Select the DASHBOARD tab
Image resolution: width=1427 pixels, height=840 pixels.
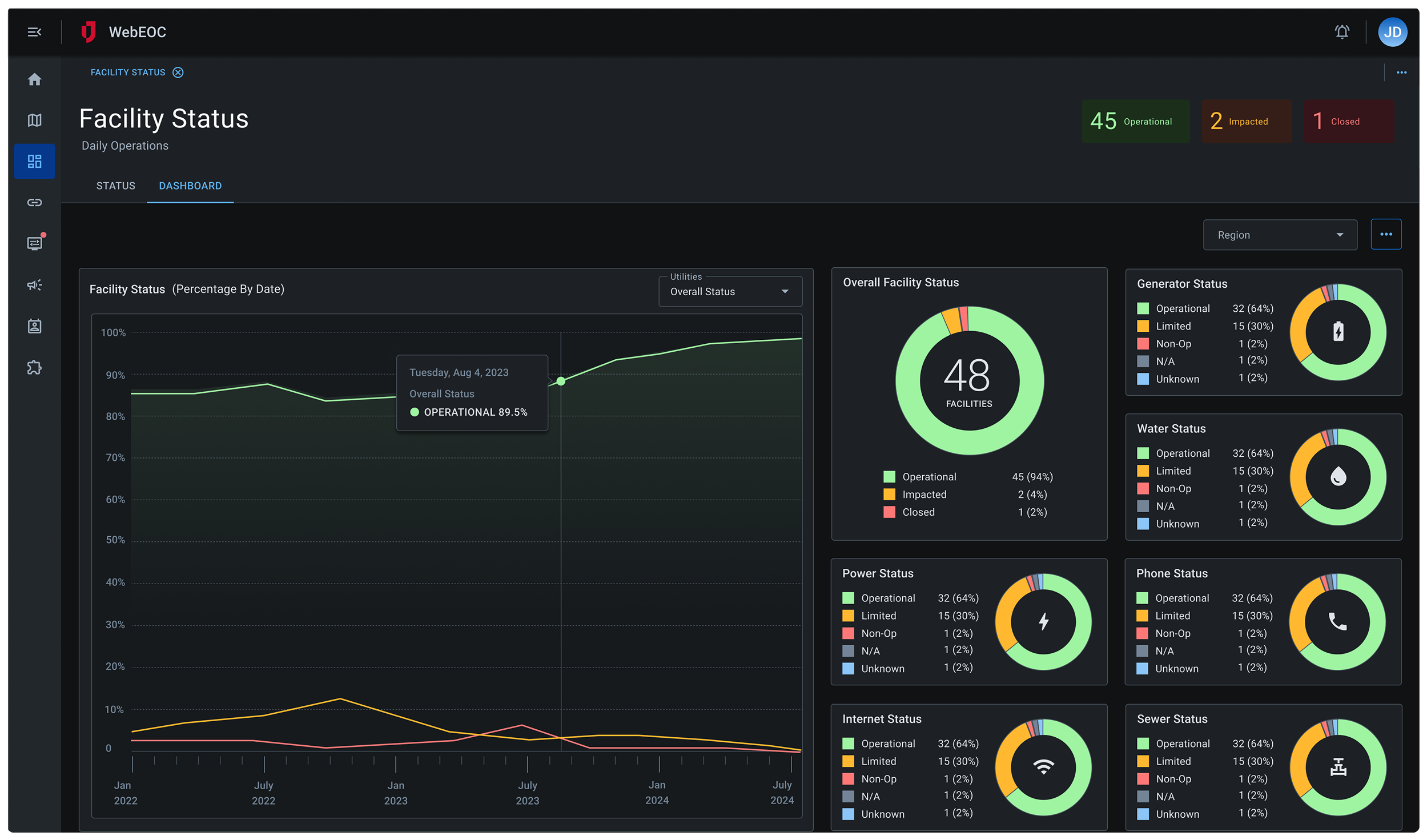click(190, 186)
